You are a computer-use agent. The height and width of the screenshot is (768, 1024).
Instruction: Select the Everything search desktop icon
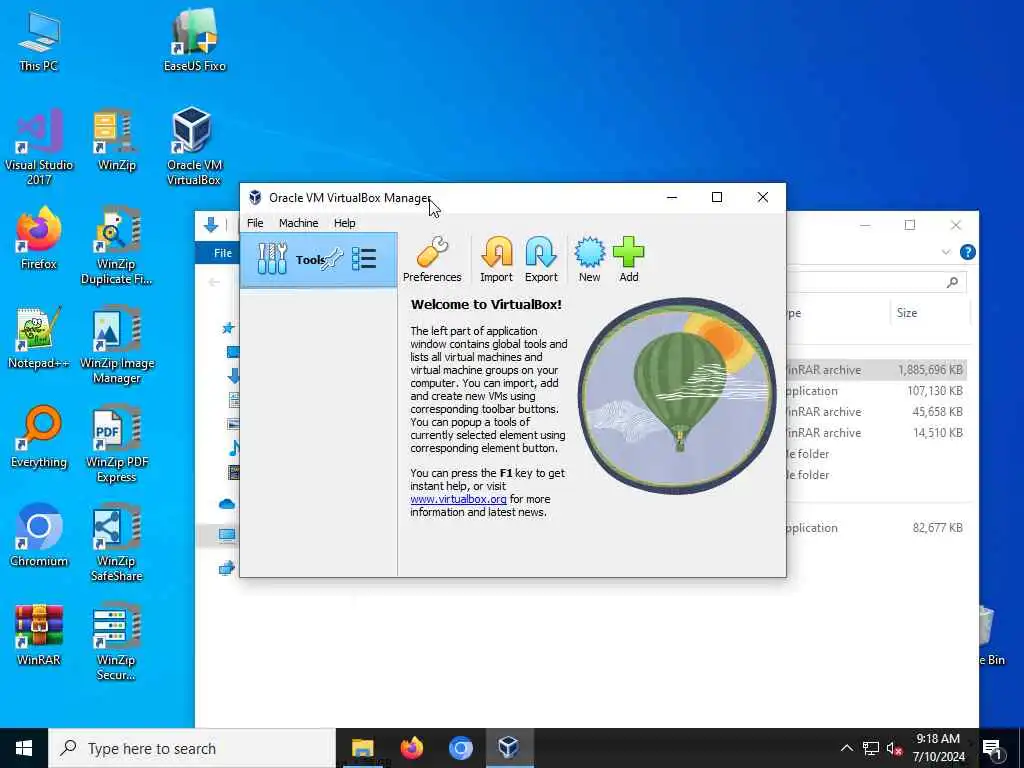[x=39, y=438]
